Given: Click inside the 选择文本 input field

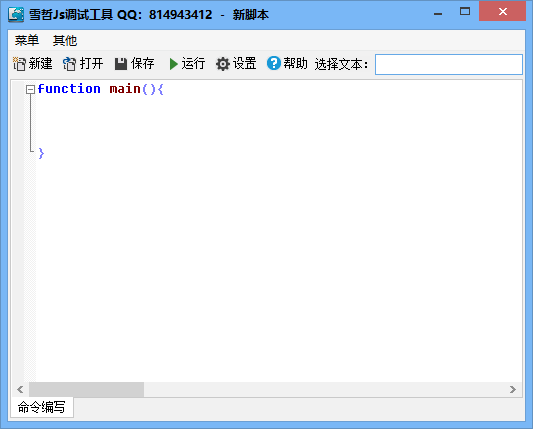Looking at the screenshot, I should pos(449,64).
